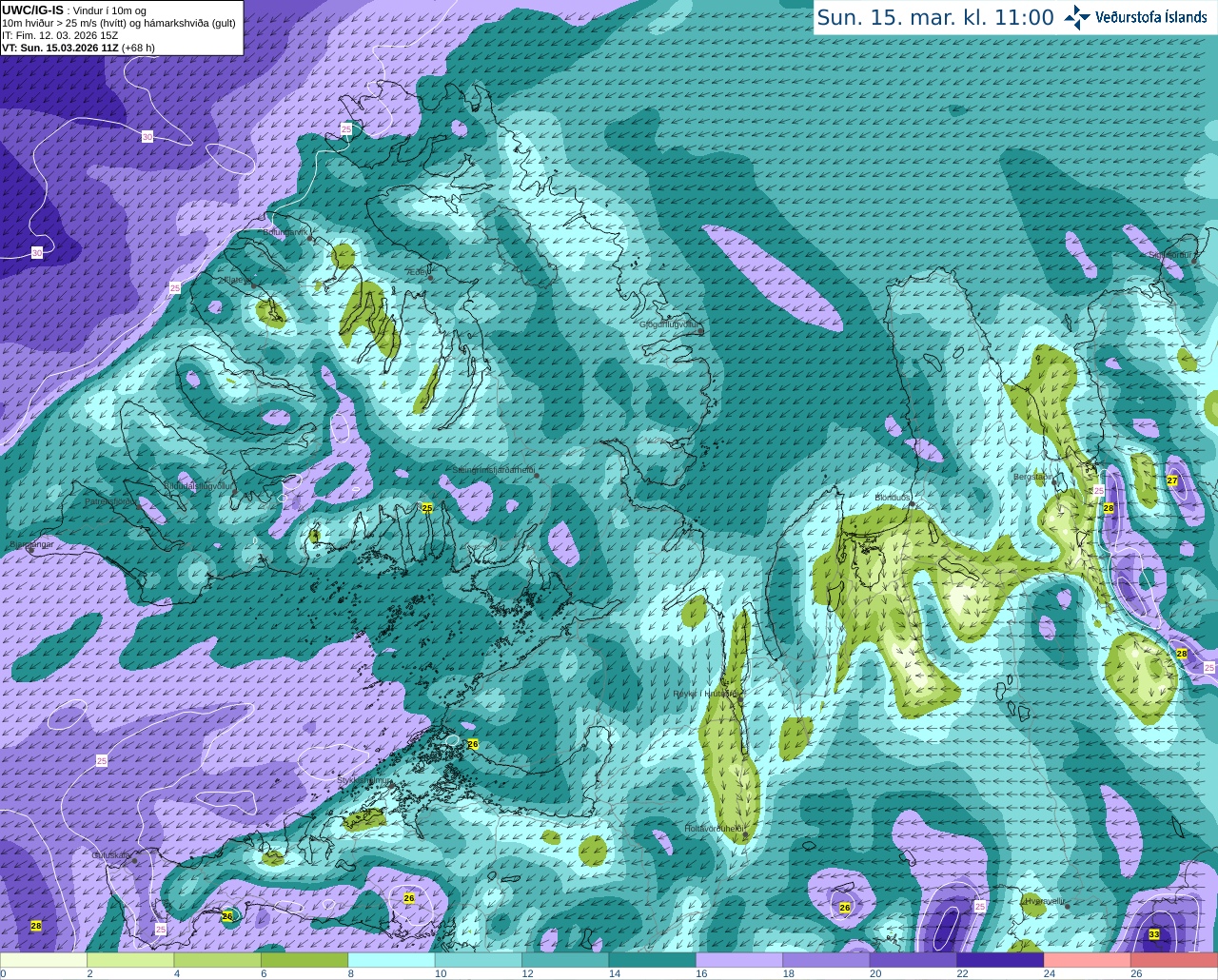
Task: Select the 16–18 m/s lavender swatch
Action: tap(740, 960)
